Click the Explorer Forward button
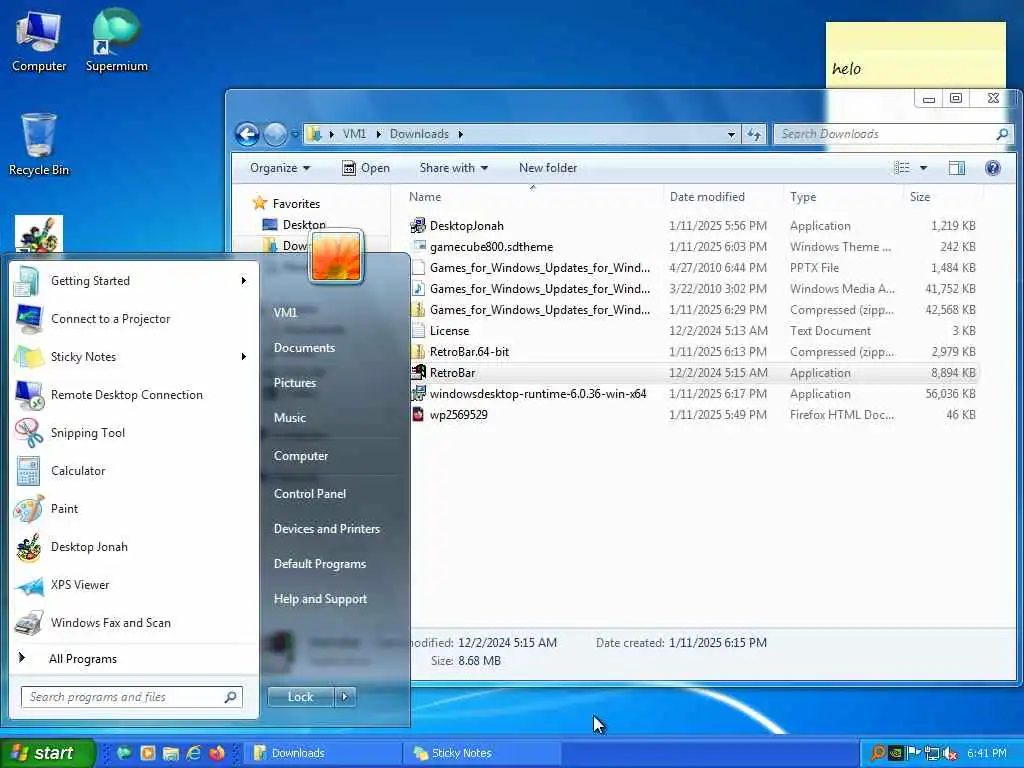This screenshot has width=1024, height=768. coord(275,135)
